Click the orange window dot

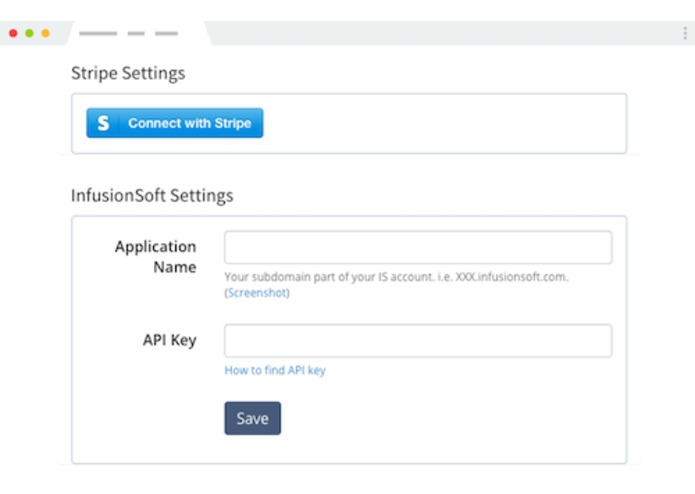click(45, 33)
